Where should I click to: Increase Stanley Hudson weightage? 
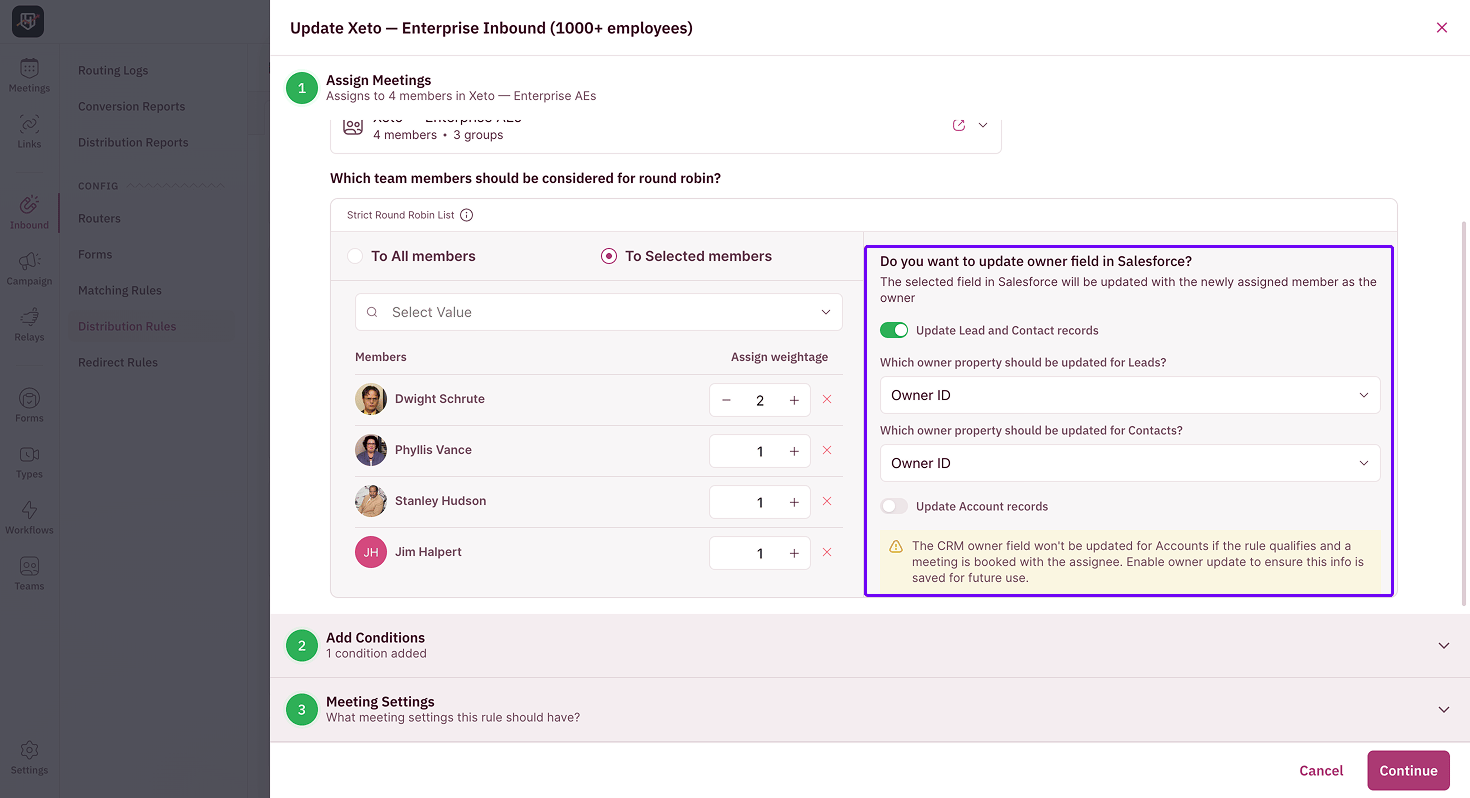794,502
